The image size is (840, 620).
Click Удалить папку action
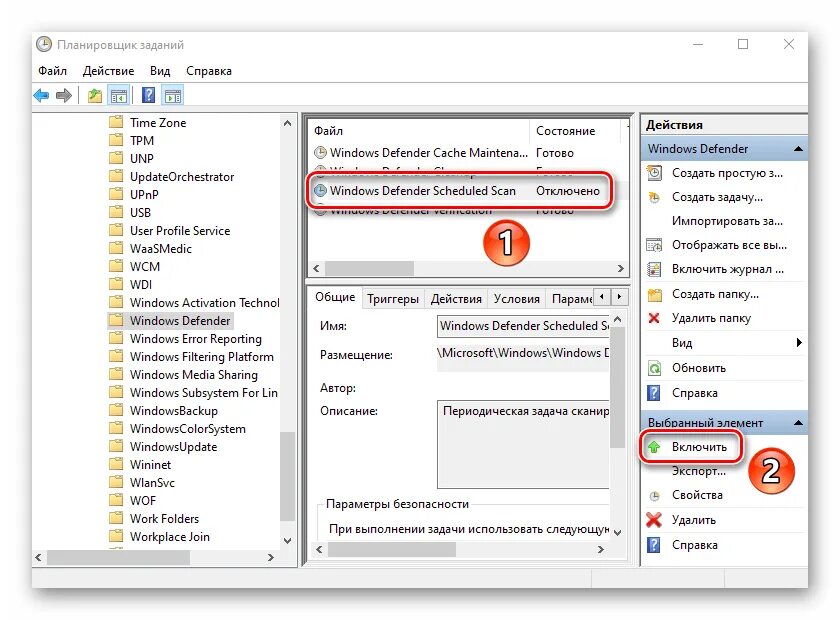pos(711,318)
